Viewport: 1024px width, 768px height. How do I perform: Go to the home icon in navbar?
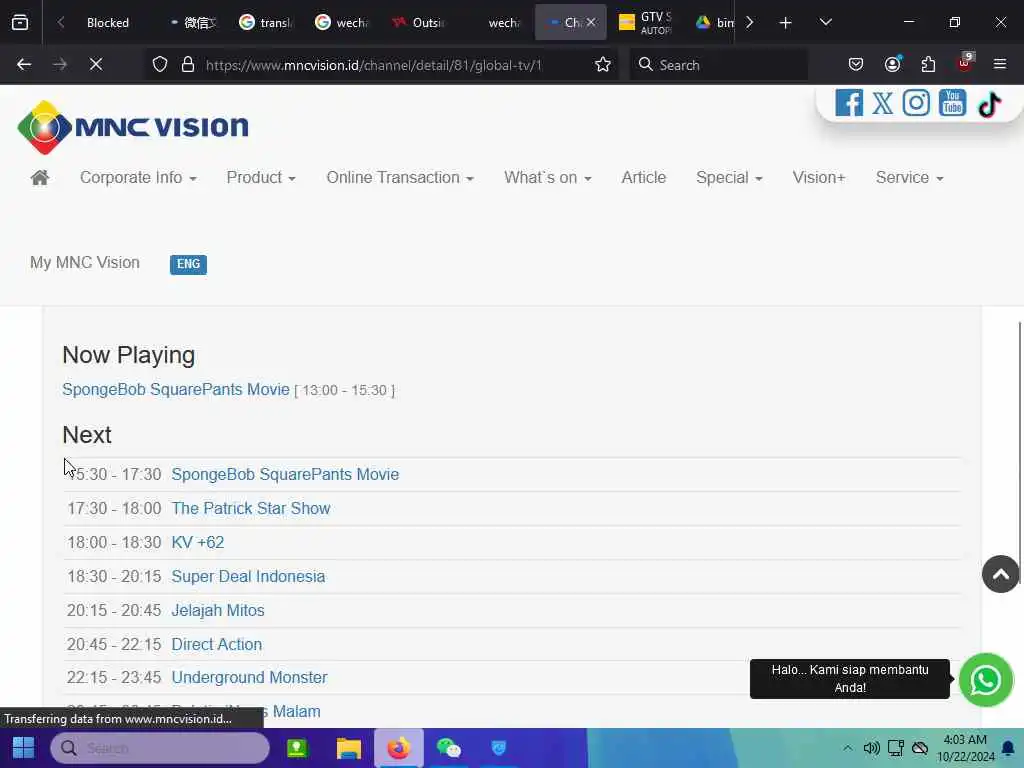click(40, 178)
